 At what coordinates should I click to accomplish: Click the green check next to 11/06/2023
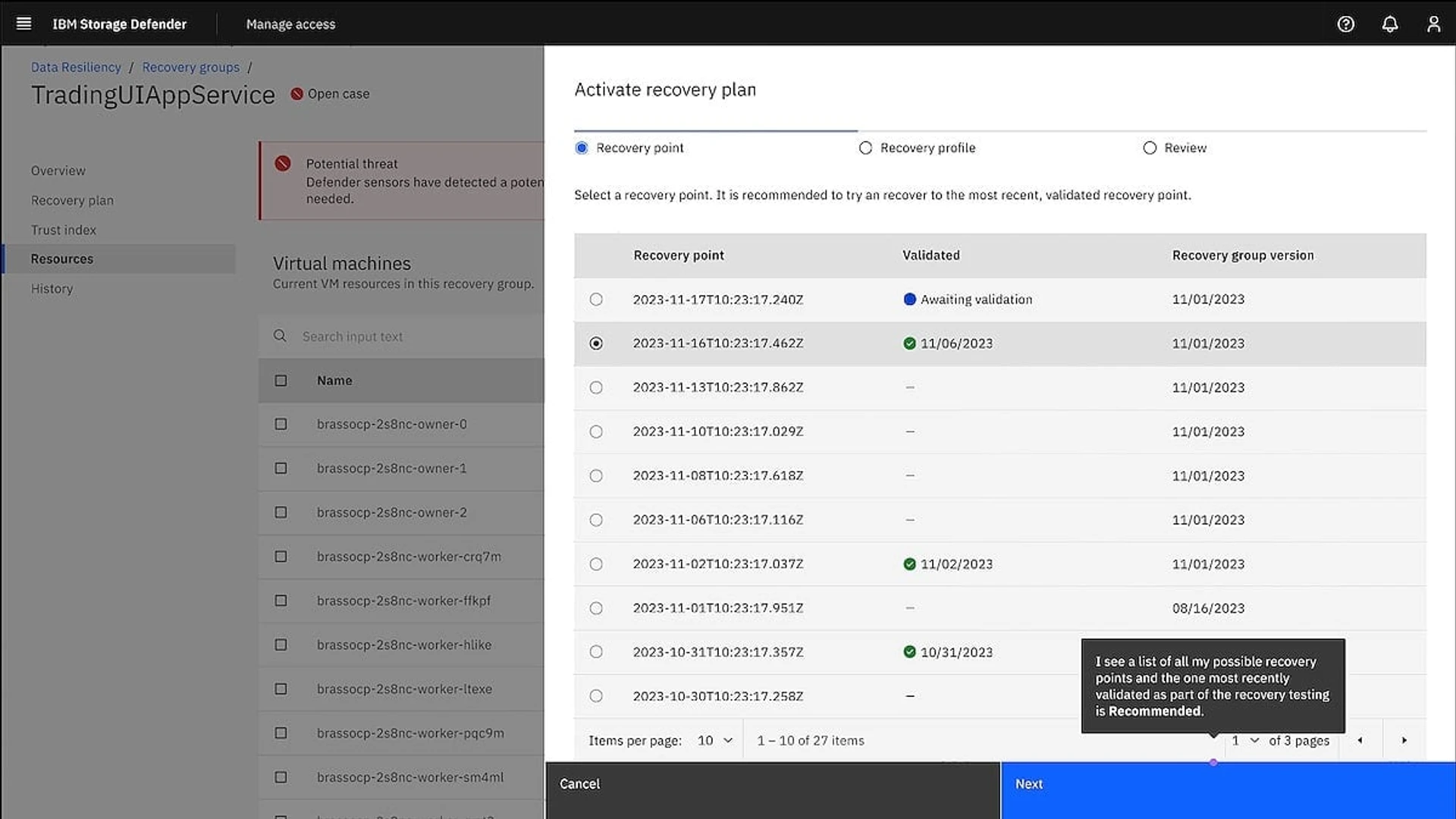(910, 344)
